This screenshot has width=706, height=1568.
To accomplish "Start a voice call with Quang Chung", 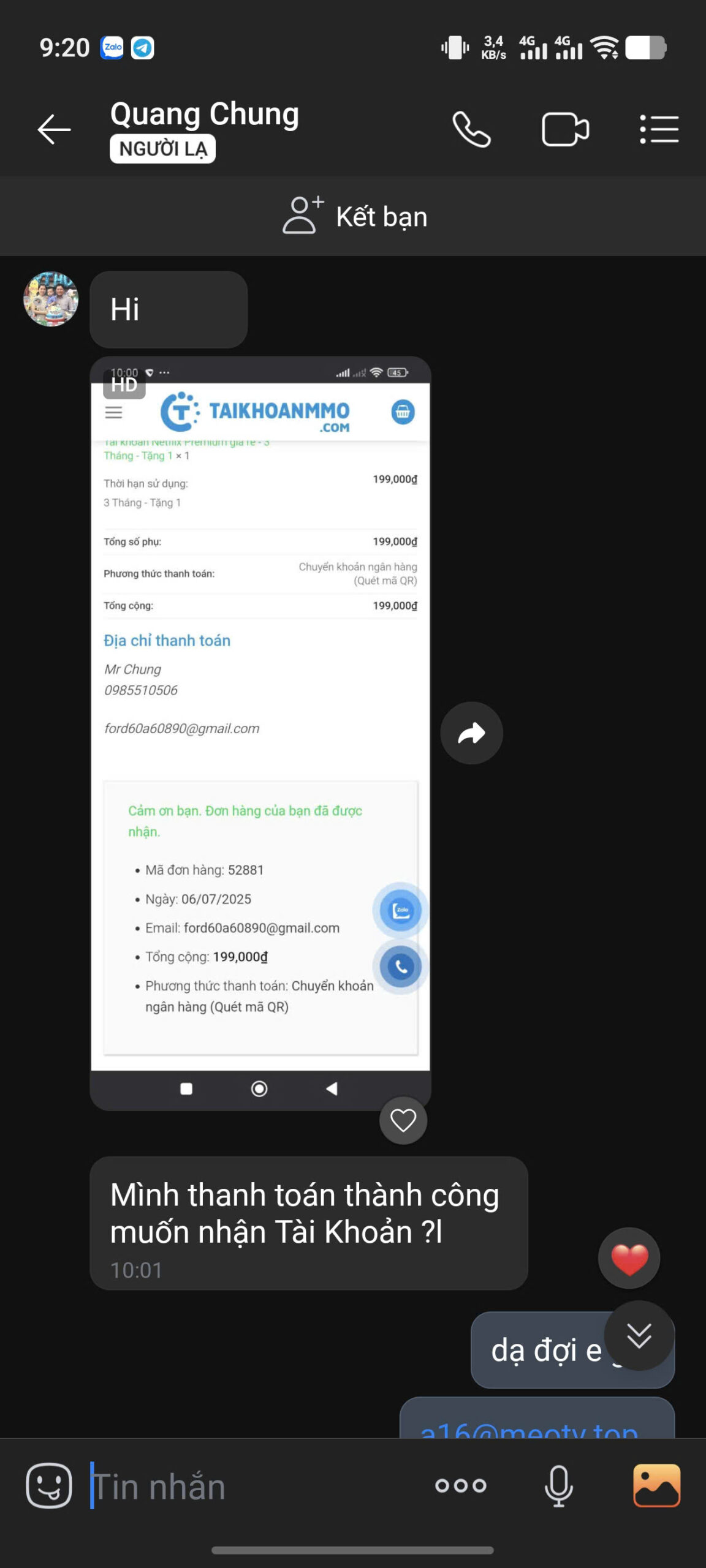I will click(471, 130).
